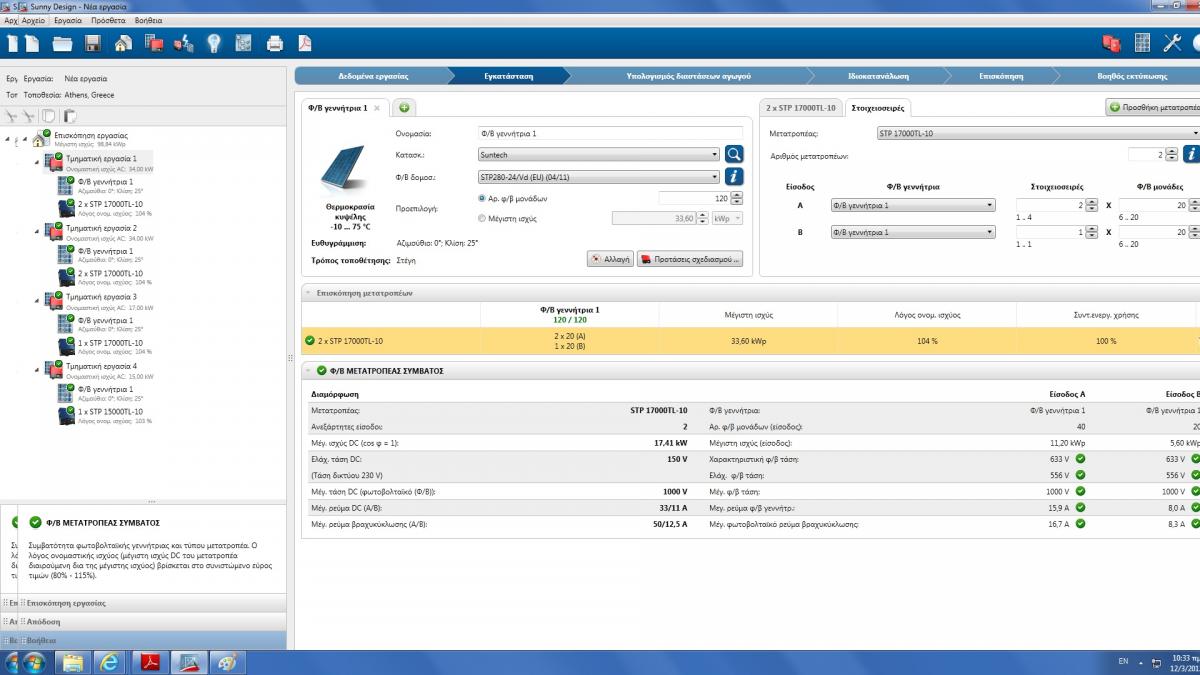
Task: Click the printer icon in the toolbar
Action: (274, 43)
